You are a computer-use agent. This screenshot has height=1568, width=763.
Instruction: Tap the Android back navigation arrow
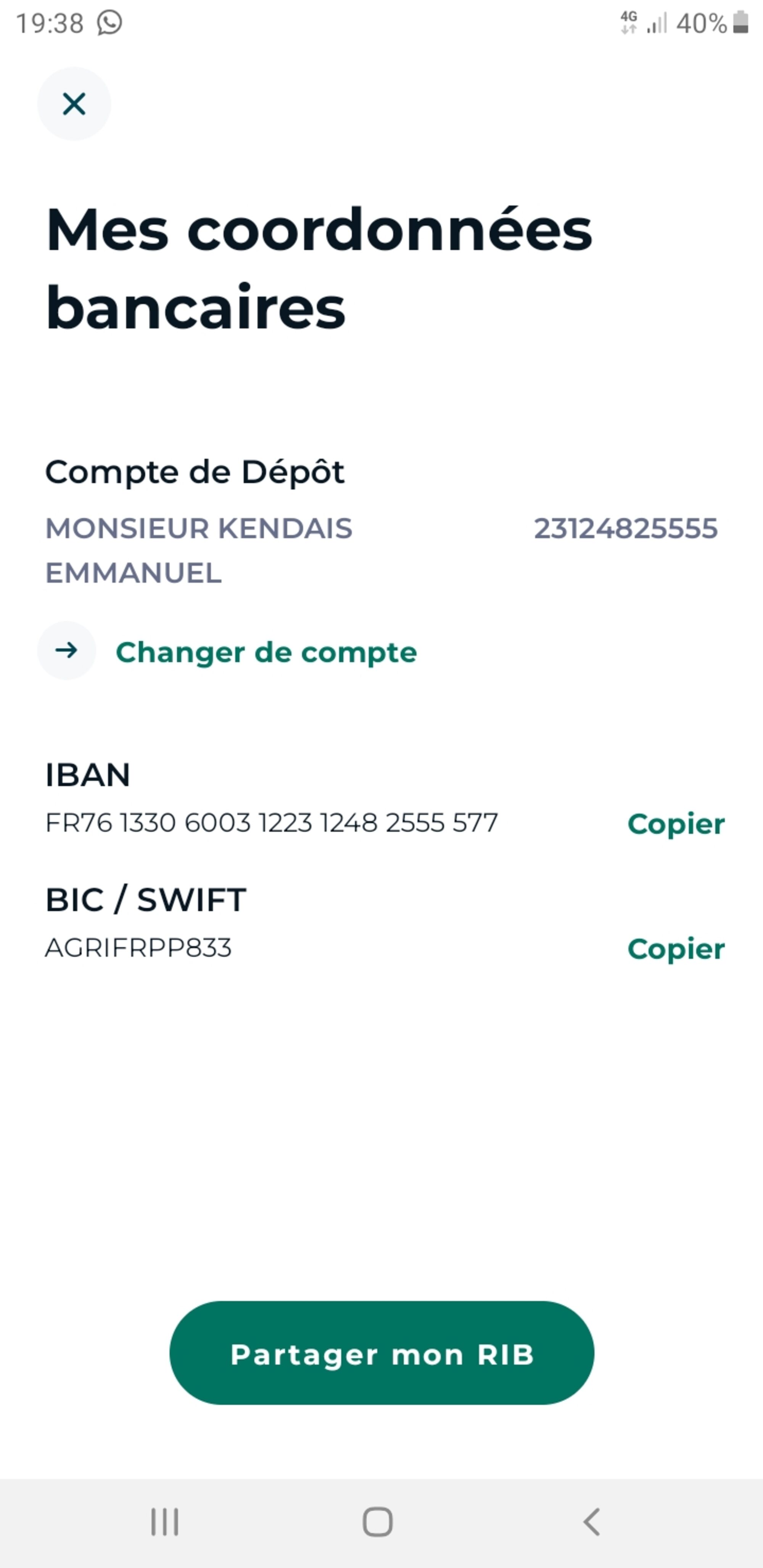(x=592, y=1522)
